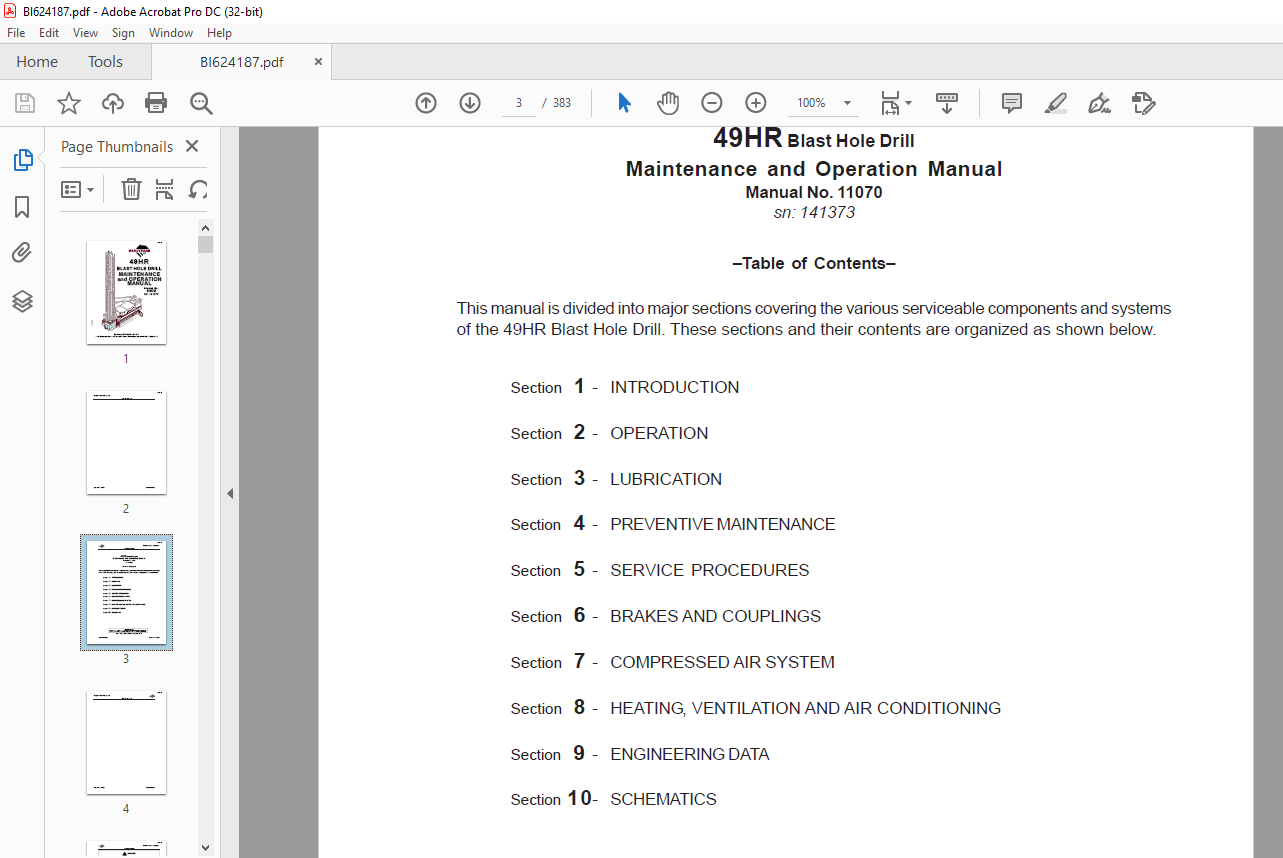Add file to starred via star icon
Screen dimensions: 1283x858
[x=69, y=103]
